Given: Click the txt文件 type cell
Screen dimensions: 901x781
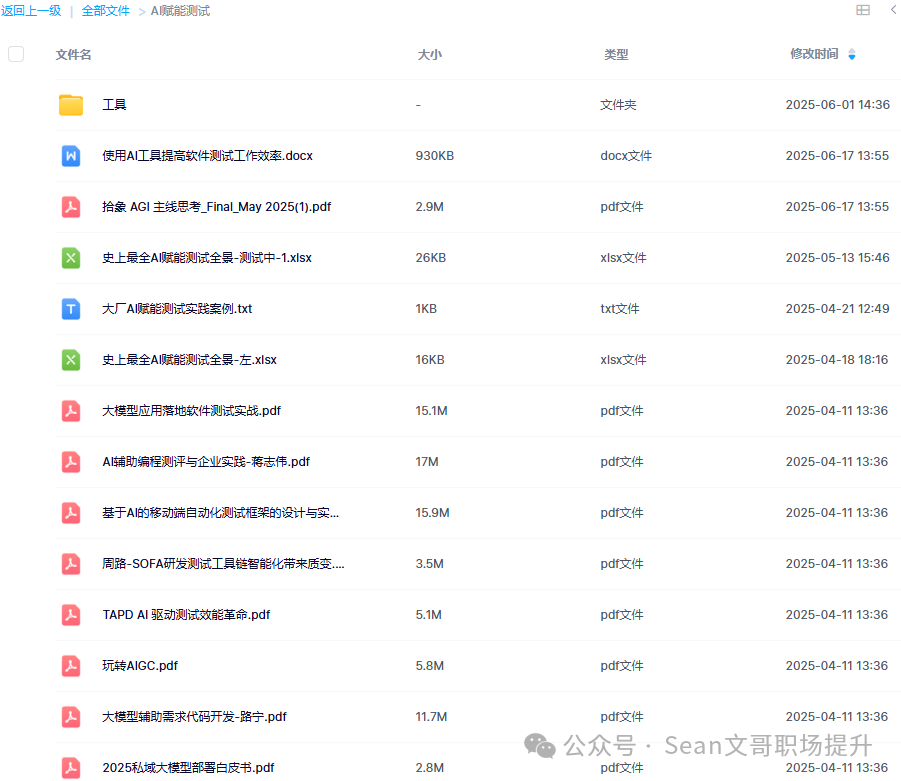Looking at the screenshot, I should [620, 309].
